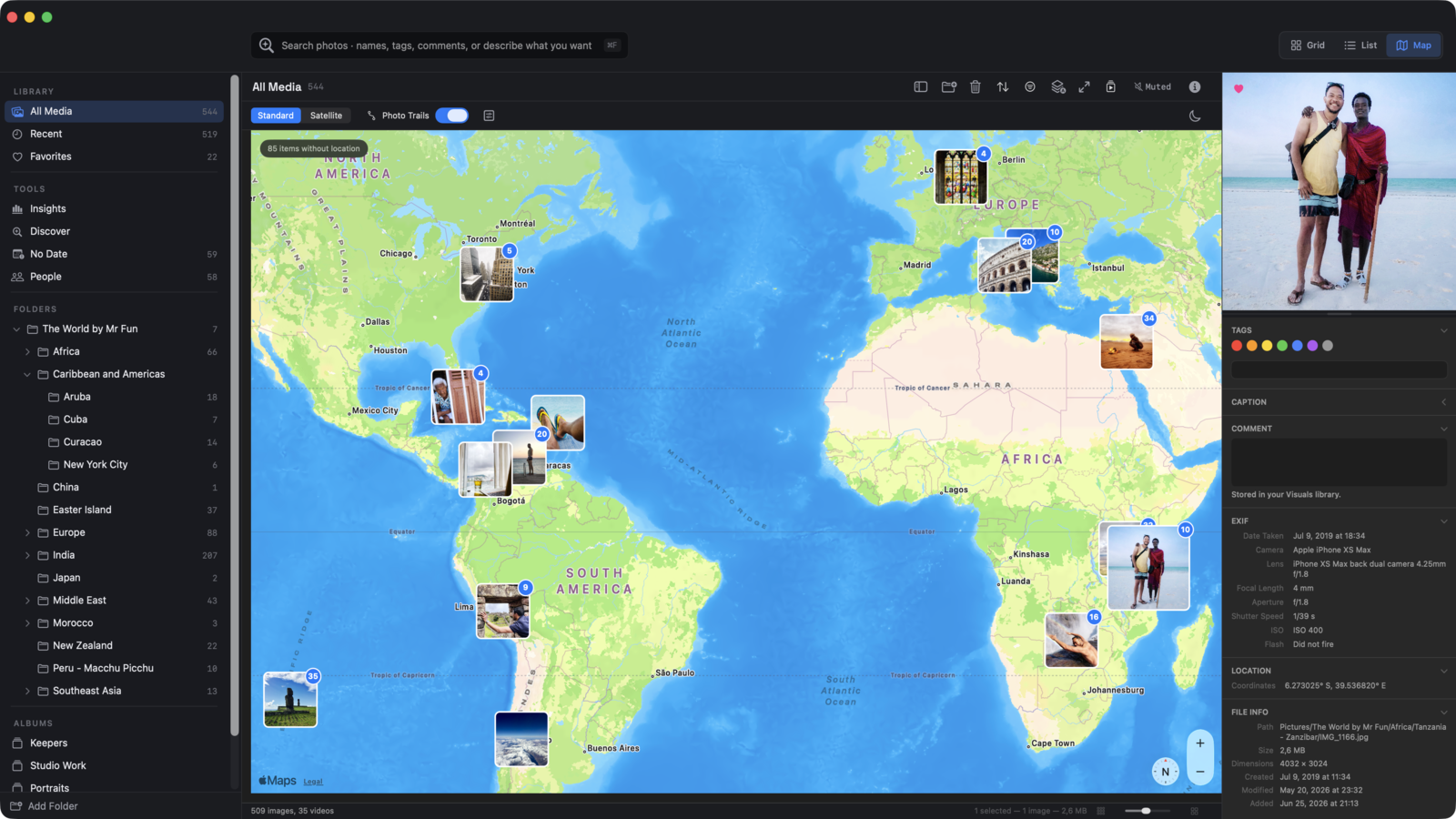Click the large grid icon in status bar
The height and width of the screenshot is (819, 1456).
tap(1195, 811)
